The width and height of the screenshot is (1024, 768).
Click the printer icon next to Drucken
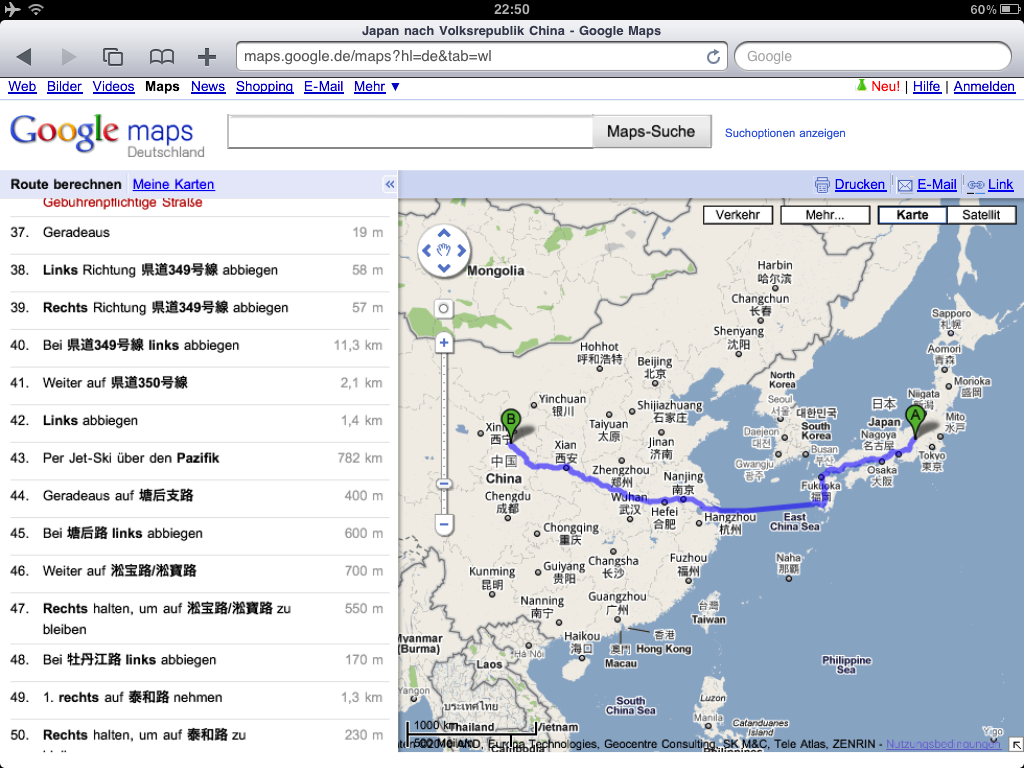pyautogui.click(x=822, y=185)
